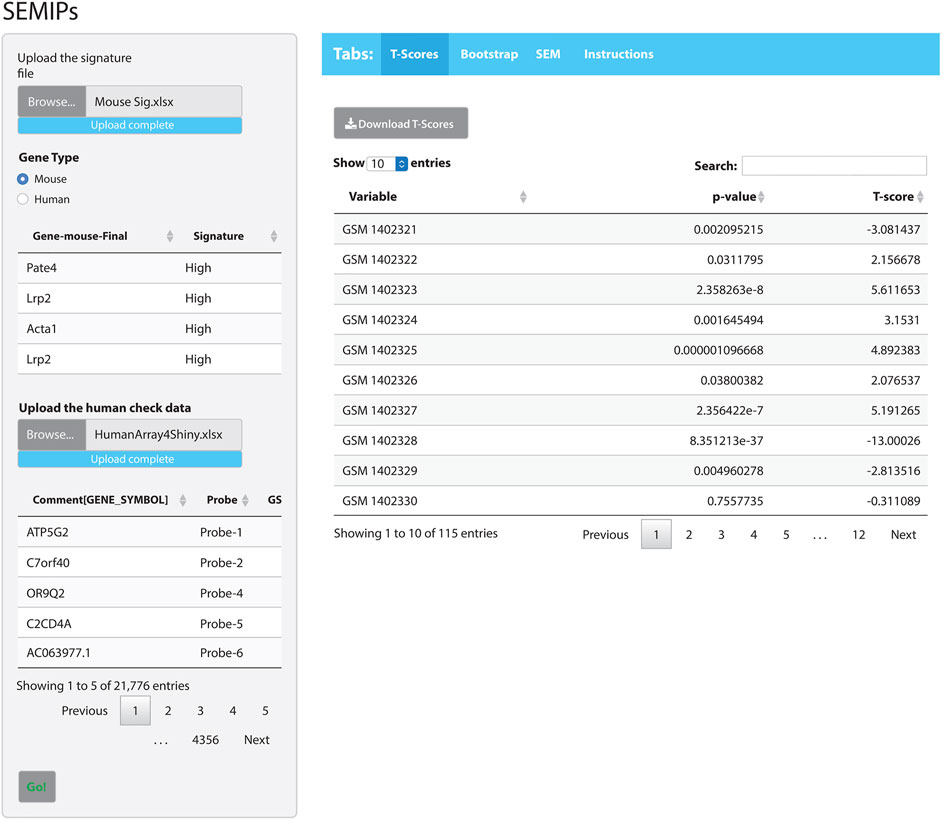This screenshot has width=941, height=820.
Task: Go to page 3 of human check data
Action: click(200, 711)
